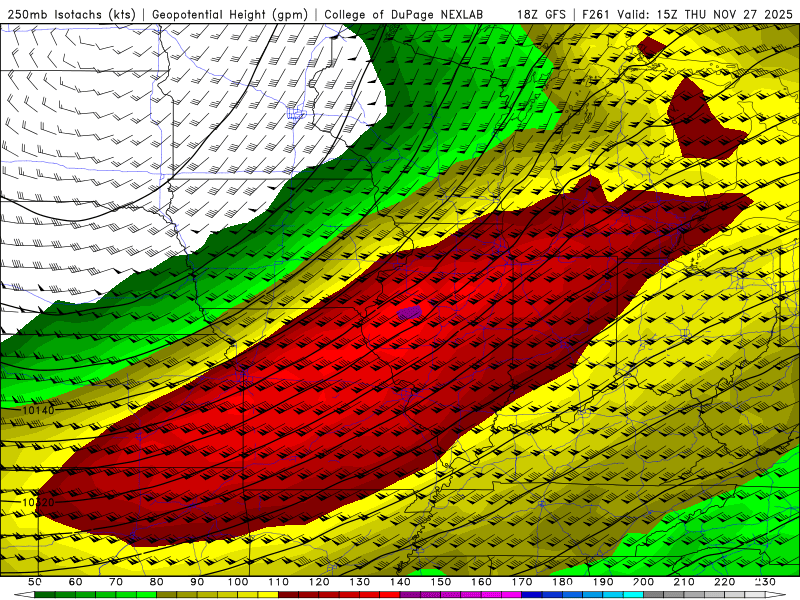Click the legend value '100'

click(238, 582)
